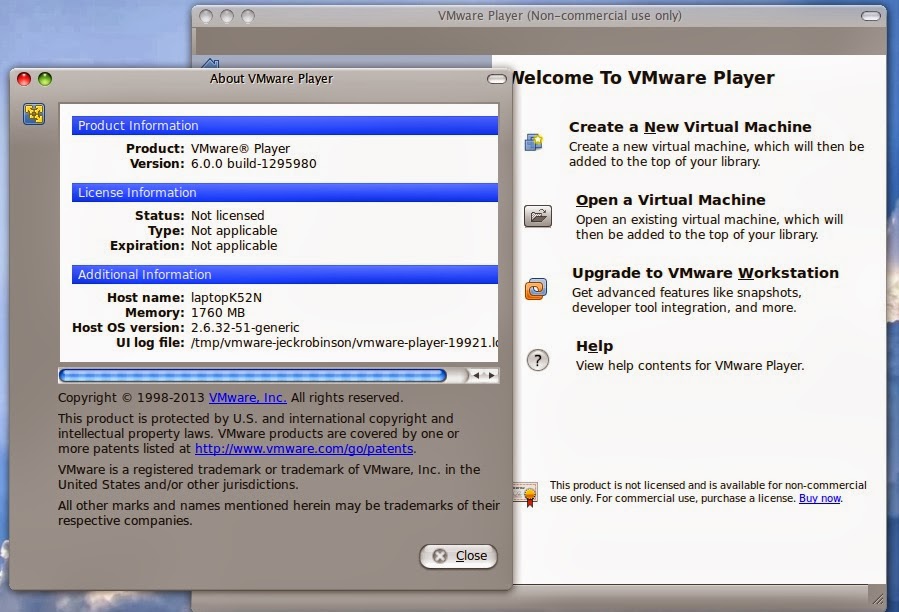This screenshot has height=612, width=899.
Task: Click the license certificate ribbon icon
Action: (x=526, y=494)
